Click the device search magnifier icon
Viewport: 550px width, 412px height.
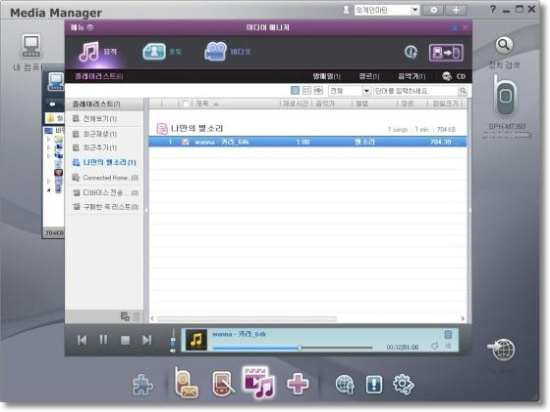[x=504, y=45]
